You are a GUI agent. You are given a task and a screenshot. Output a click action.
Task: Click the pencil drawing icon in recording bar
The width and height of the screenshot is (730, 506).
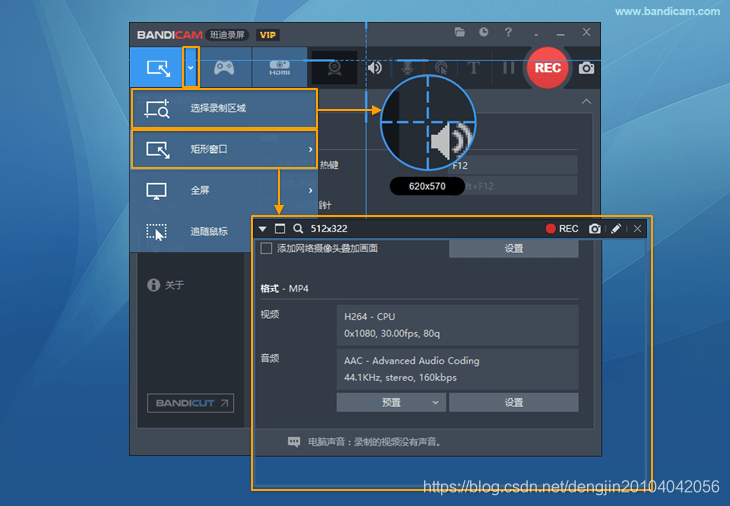(616, 229)
